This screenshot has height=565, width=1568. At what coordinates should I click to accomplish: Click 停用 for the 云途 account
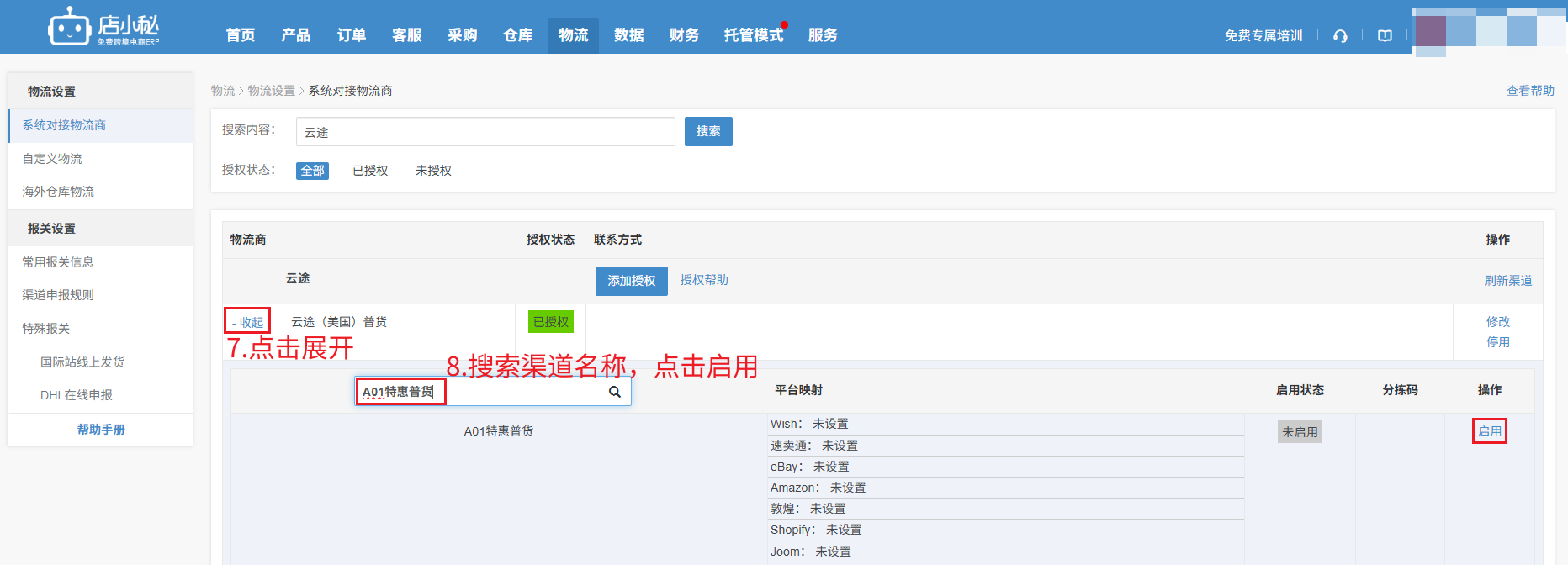tap(1497, 342)
